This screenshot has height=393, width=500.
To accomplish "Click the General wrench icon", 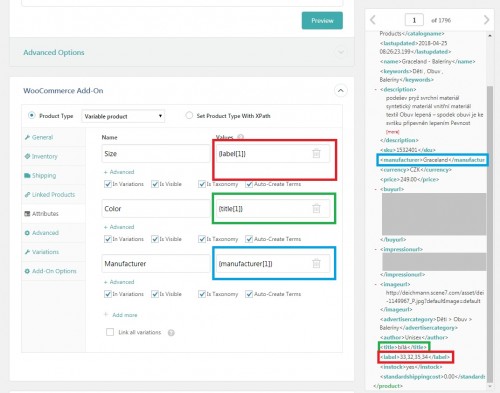I will (x=27, y=137).
